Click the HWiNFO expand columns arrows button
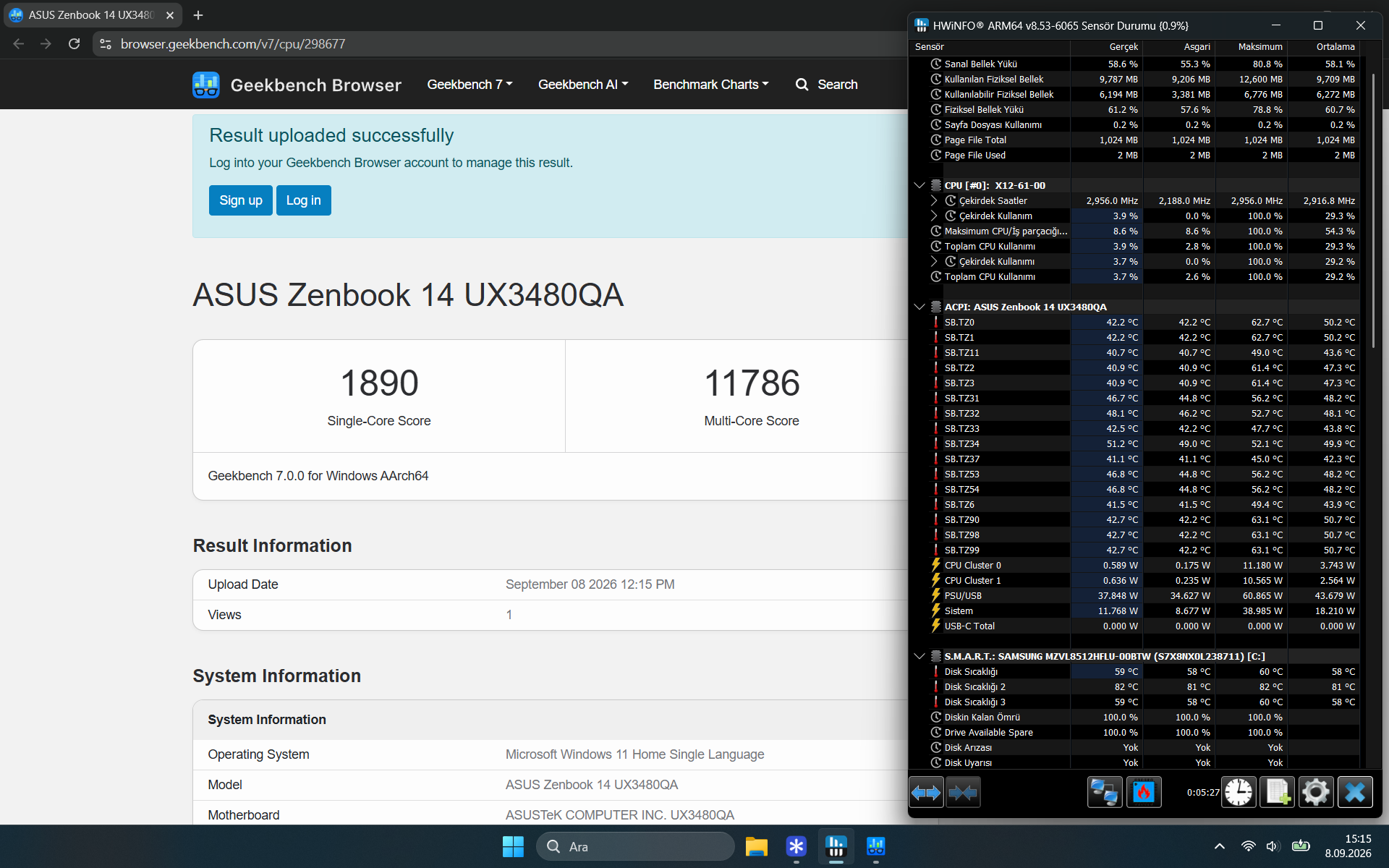Viewport: 1389px width, 868px height. (x=926, y=793)
